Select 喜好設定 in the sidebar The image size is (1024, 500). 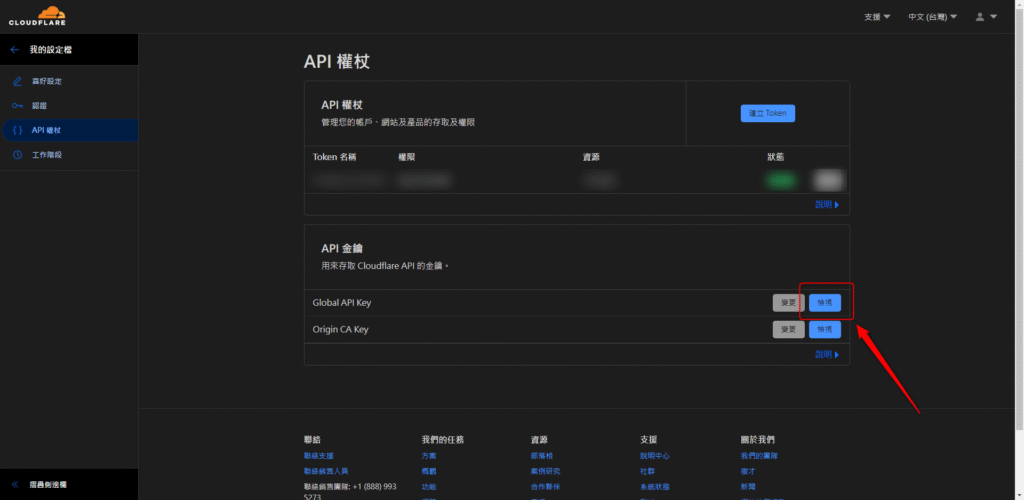[x=47, y=81]
